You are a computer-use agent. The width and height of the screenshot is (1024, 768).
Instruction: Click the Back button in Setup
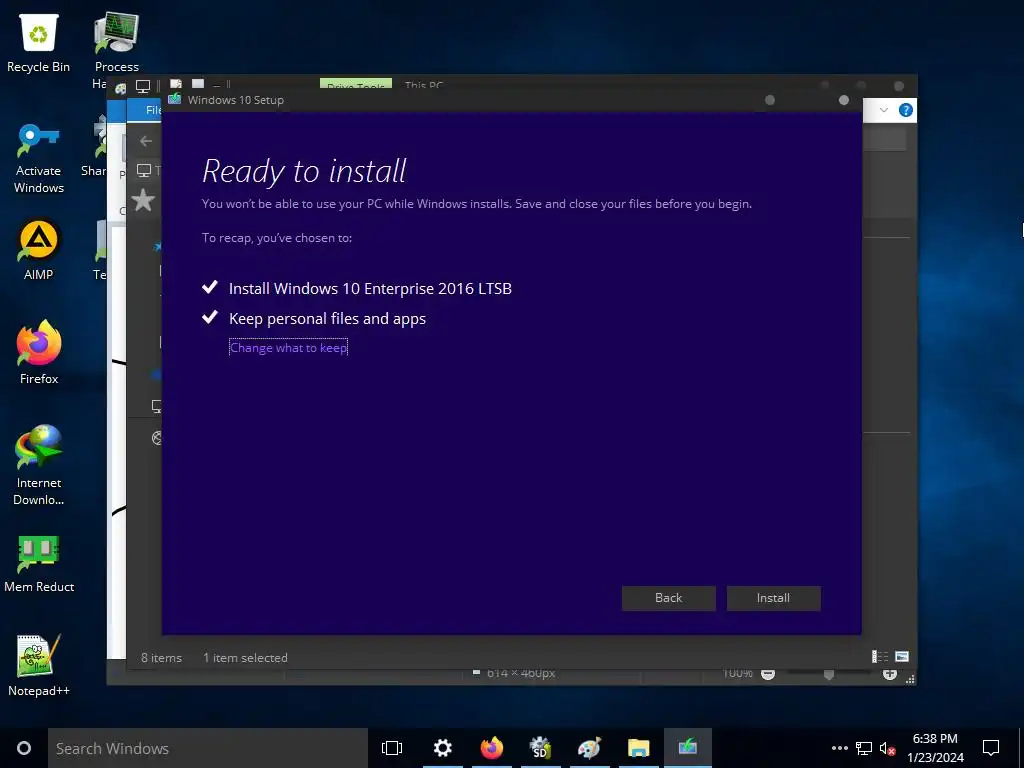[668, 598]
